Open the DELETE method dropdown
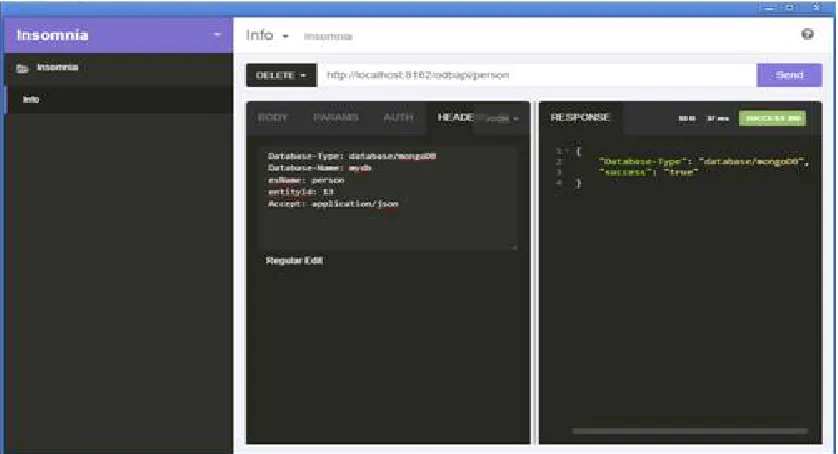Viewport: 838px width, 454px height. coord(281,75)
